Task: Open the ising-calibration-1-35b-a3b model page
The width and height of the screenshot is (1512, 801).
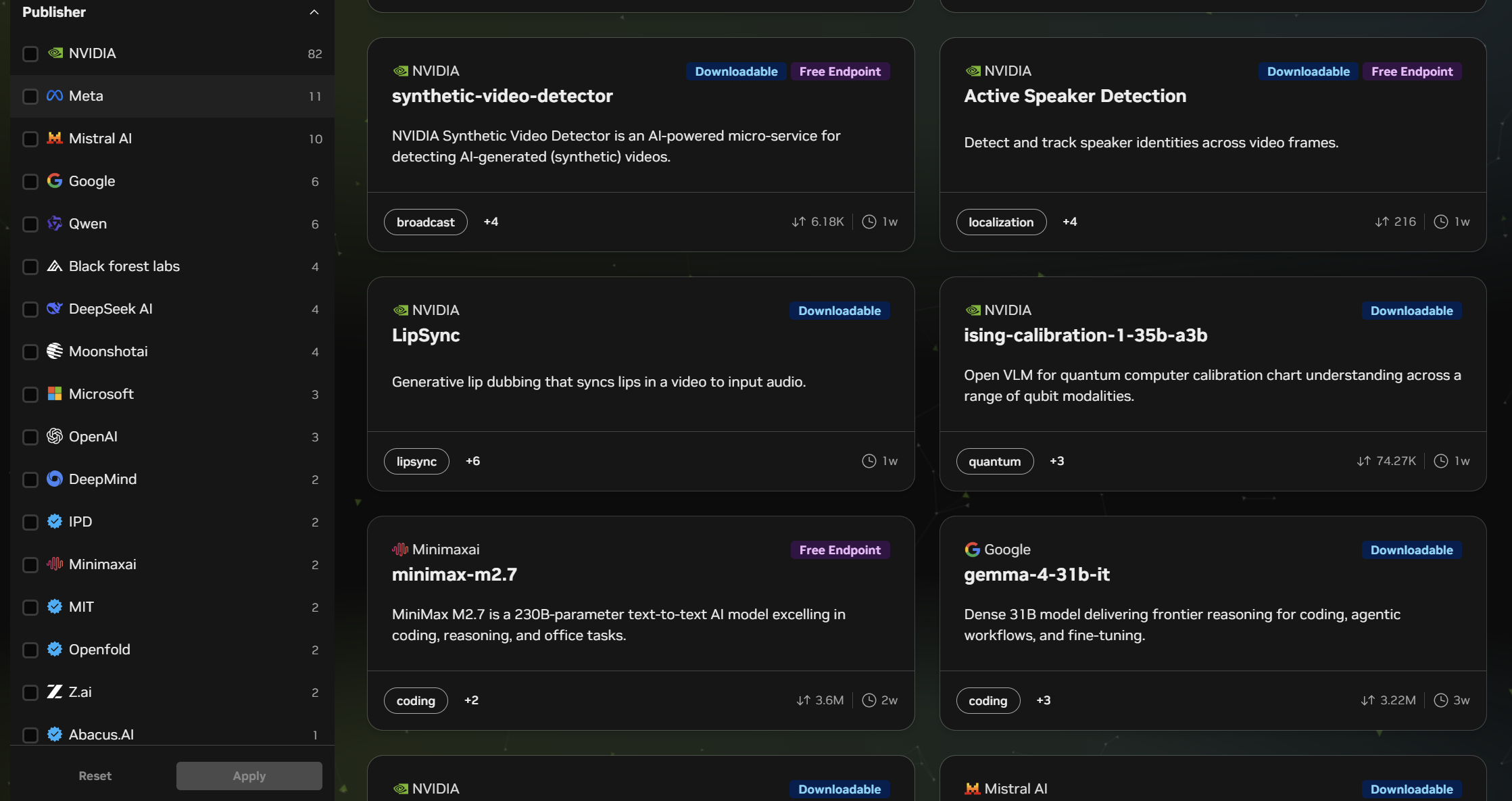Action: point(1086,335)
